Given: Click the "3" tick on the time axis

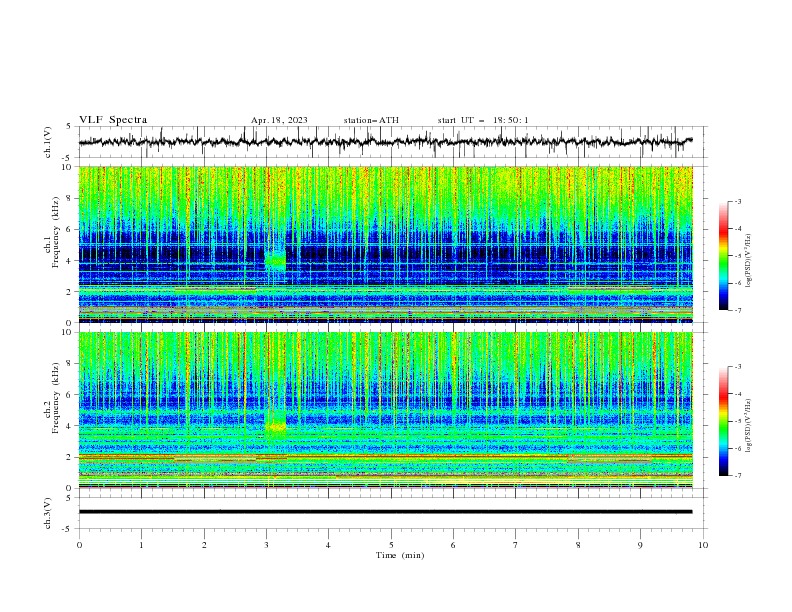Looking at the screenshot, I should point(266,545).
